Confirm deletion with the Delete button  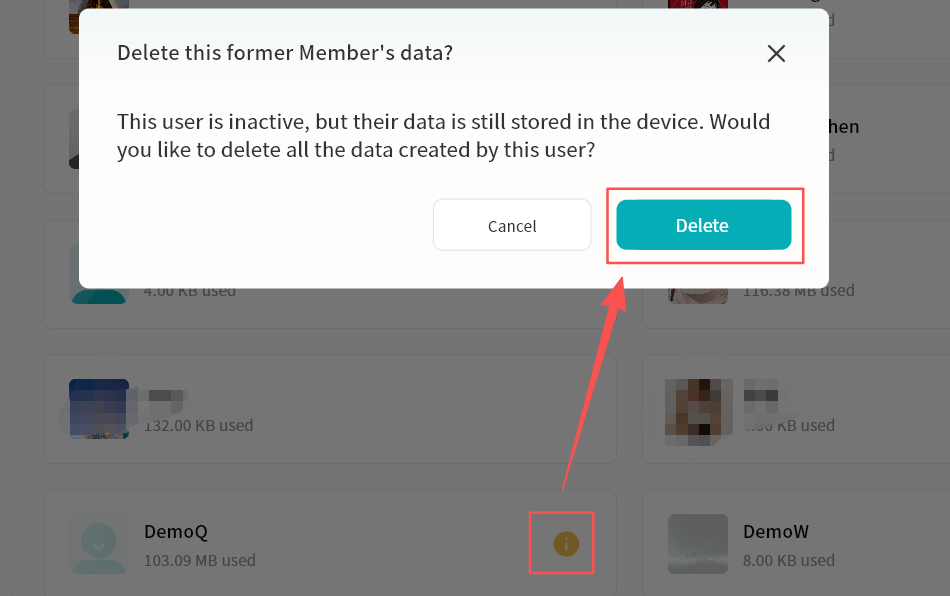(x=703, y=226)
